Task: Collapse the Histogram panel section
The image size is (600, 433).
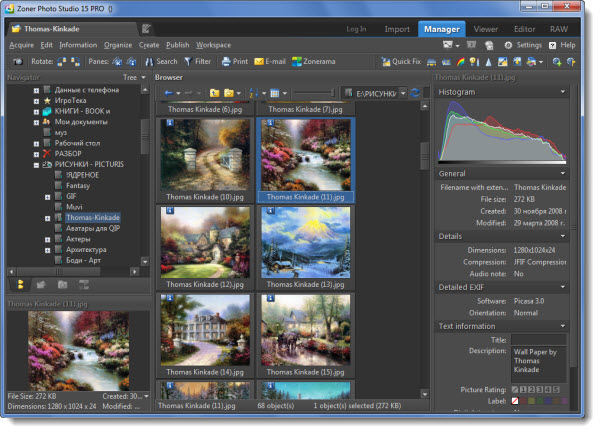Action: point(564,91)
